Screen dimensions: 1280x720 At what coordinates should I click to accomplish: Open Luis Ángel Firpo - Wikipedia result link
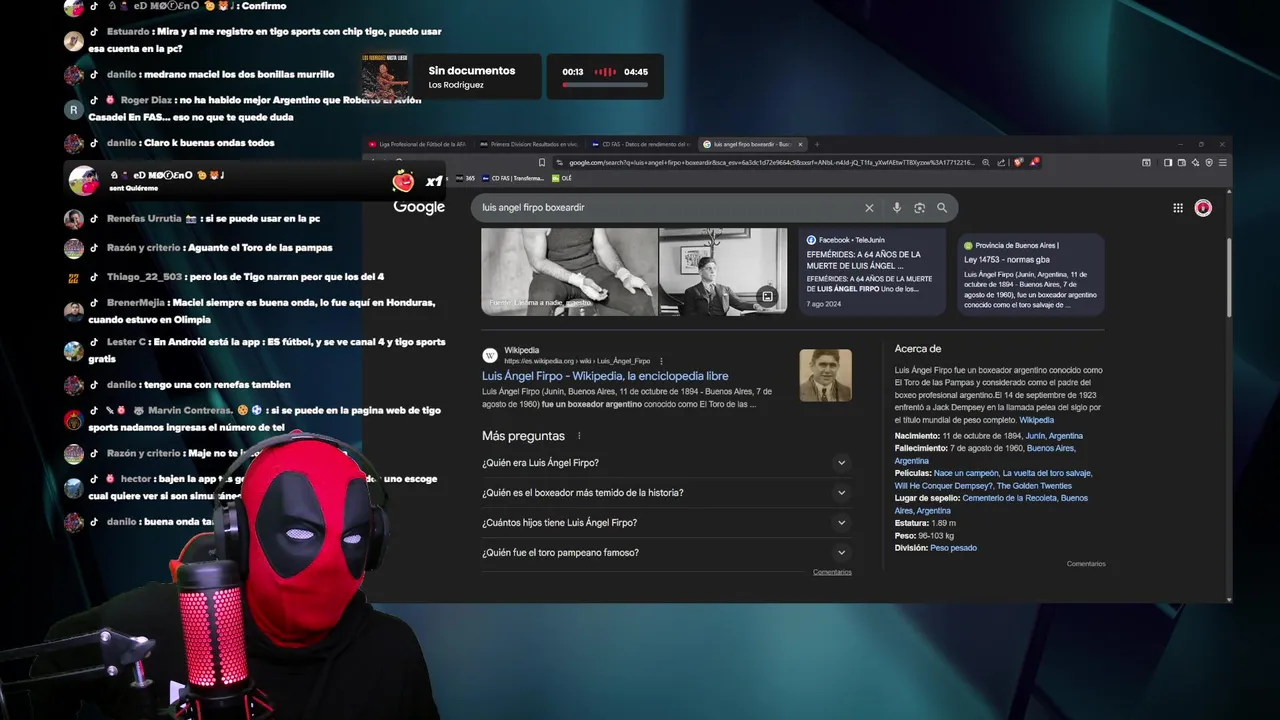[605, 376]
